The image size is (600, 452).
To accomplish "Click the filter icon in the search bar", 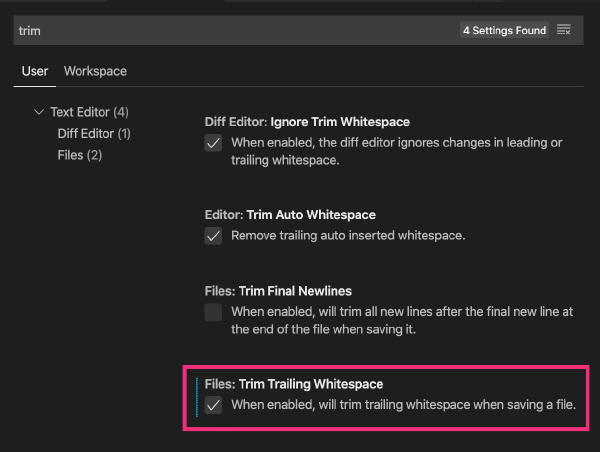I will [x=564, y=30].
